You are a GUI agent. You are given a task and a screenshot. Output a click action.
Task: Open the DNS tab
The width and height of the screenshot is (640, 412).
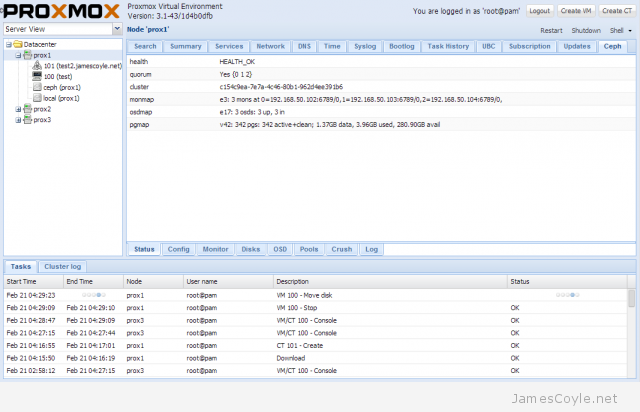[x=304, y=47]
